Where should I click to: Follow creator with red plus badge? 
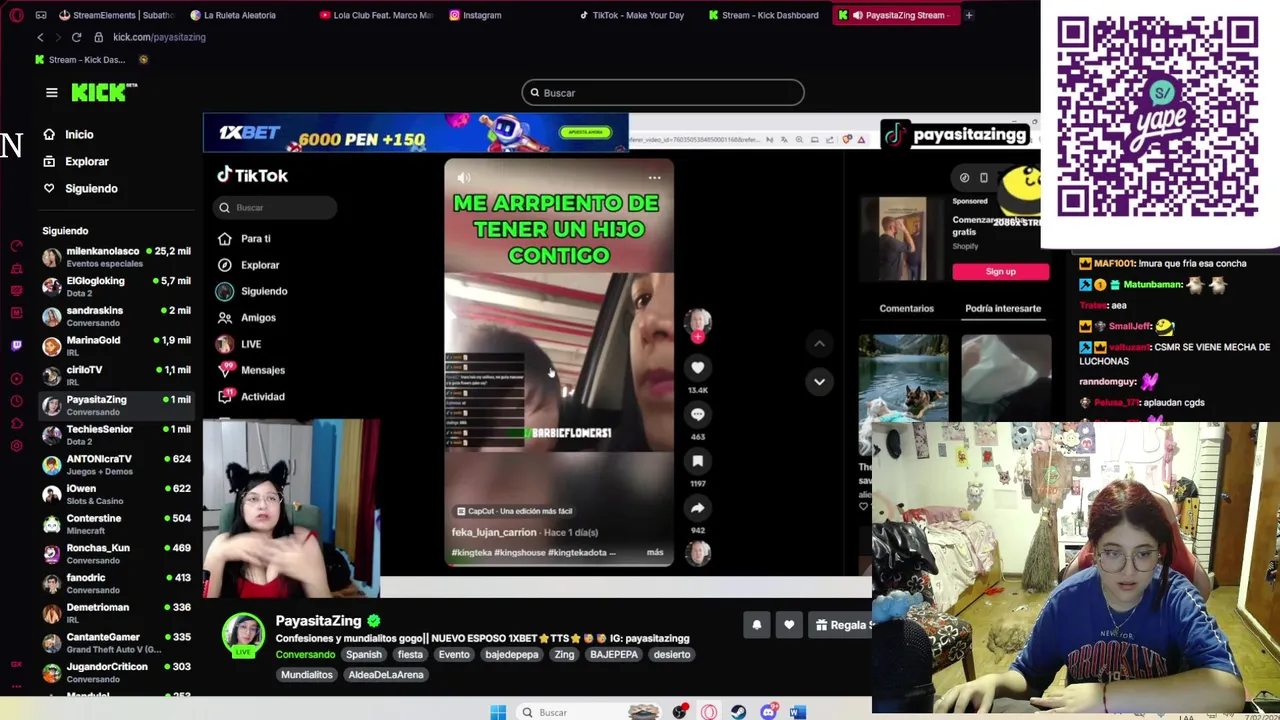698,337
